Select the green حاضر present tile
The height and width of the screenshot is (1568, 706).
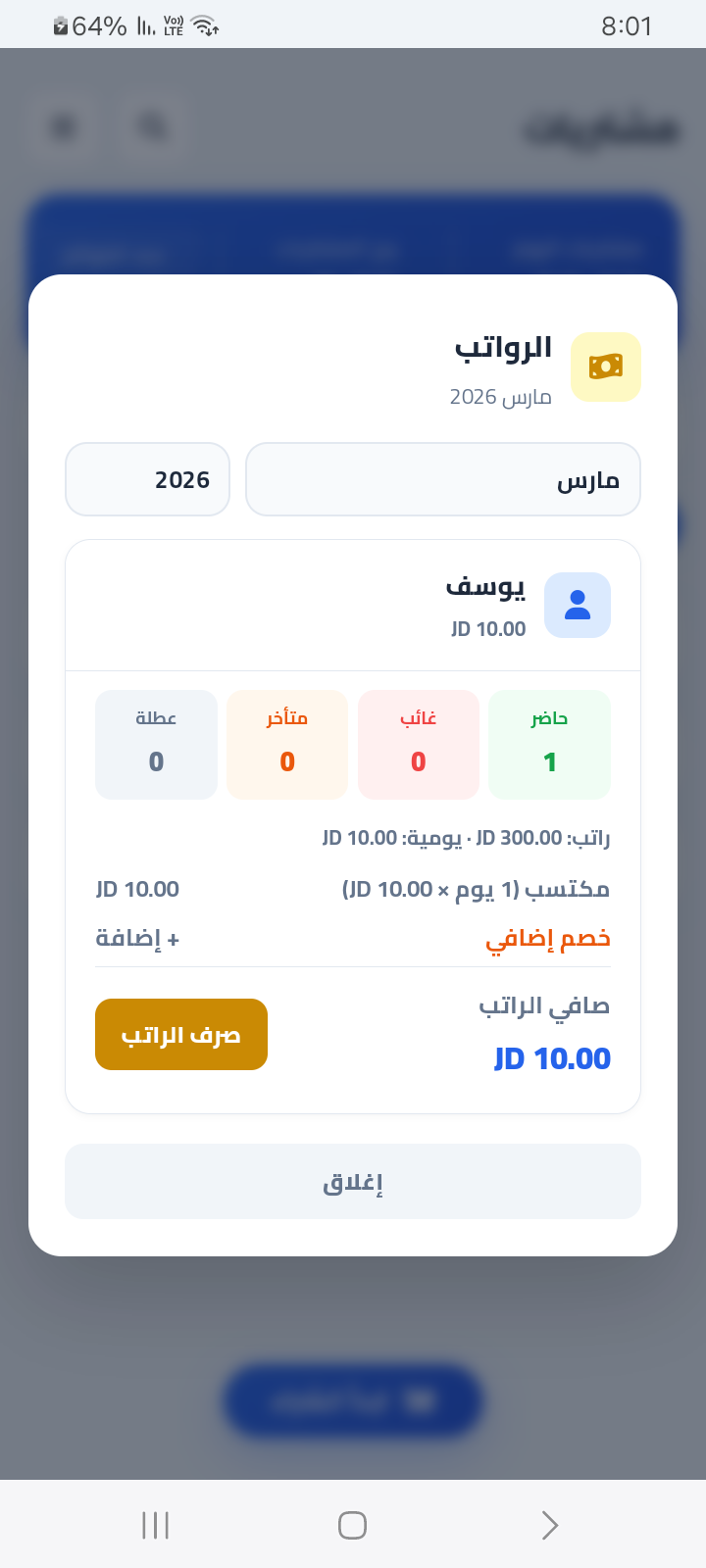click(549, 745)
